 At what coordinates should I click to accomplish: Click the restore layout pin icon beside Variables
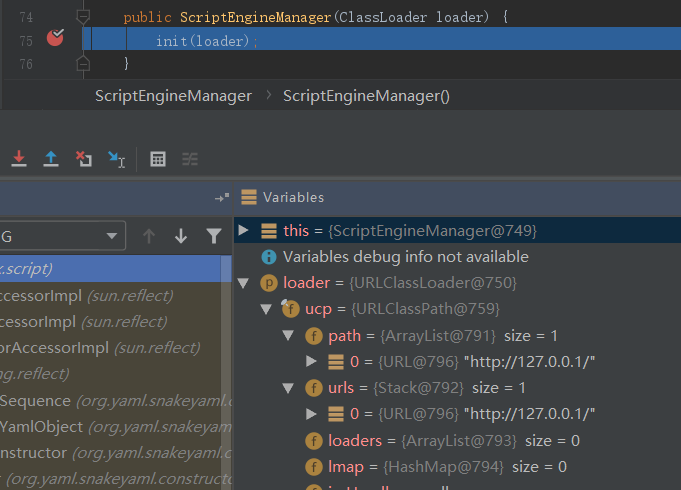221,198
